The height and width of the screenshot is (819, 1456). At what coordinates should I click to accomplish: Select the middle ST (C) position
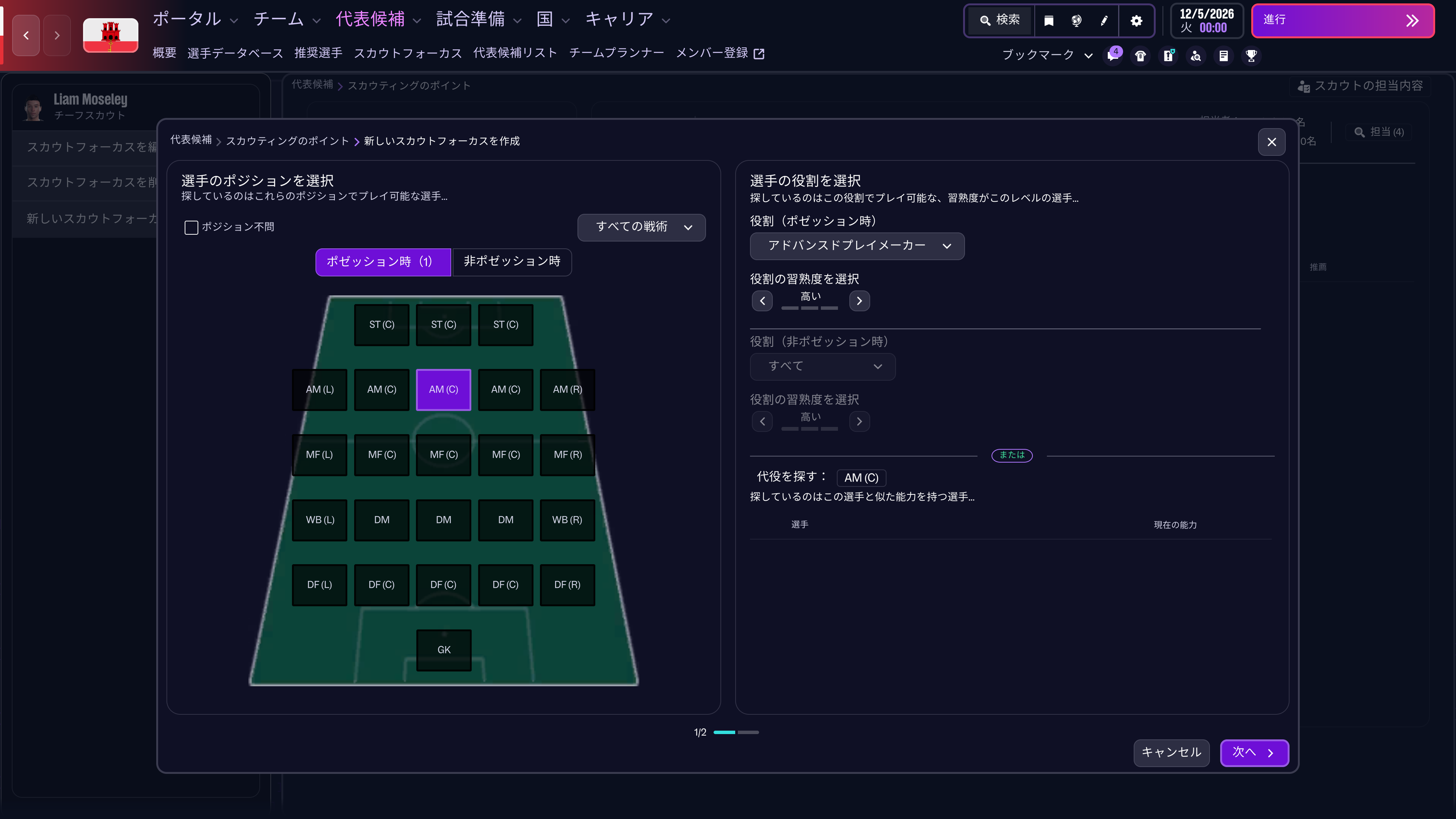[x=444, y=325]
